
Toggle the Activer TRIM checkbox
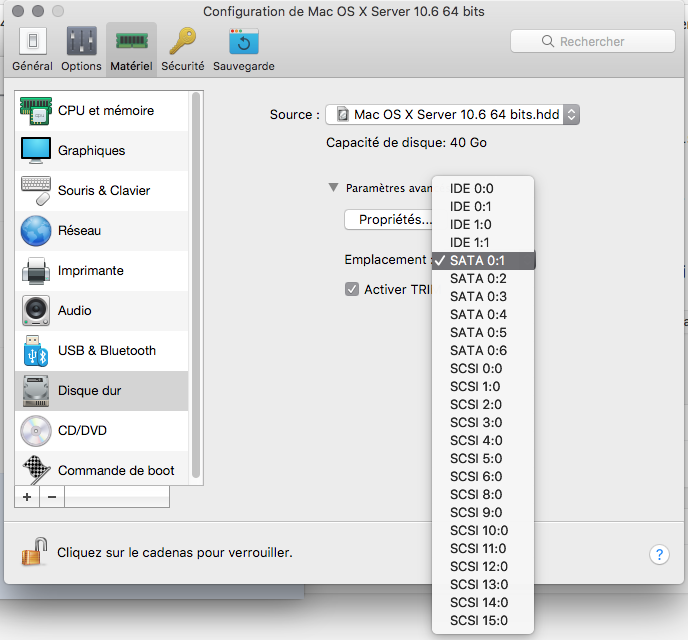tap(352, 289)
